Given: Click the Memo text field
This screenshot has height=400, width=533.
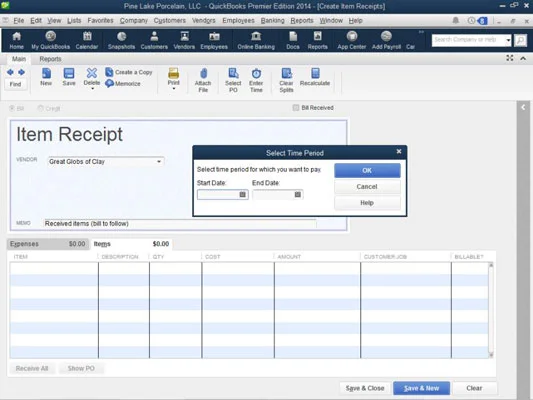Looking at the screenshot, I should point(180,224).
